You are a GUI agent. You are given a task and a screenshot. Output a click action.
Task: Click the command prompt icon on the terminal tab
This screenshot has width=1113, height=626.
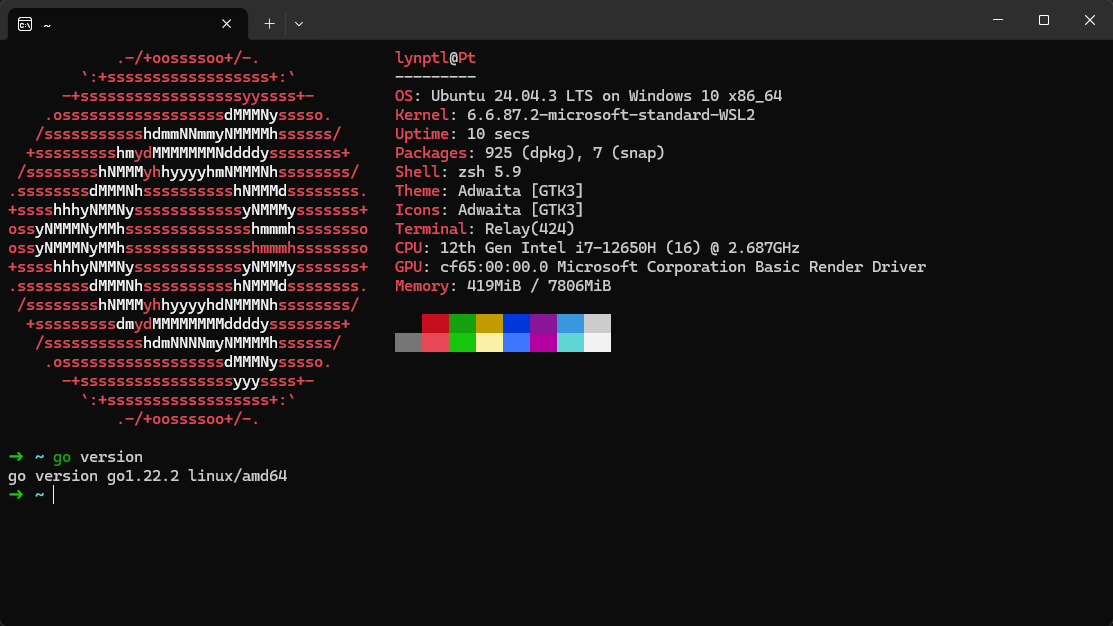(x=26, y=23)
